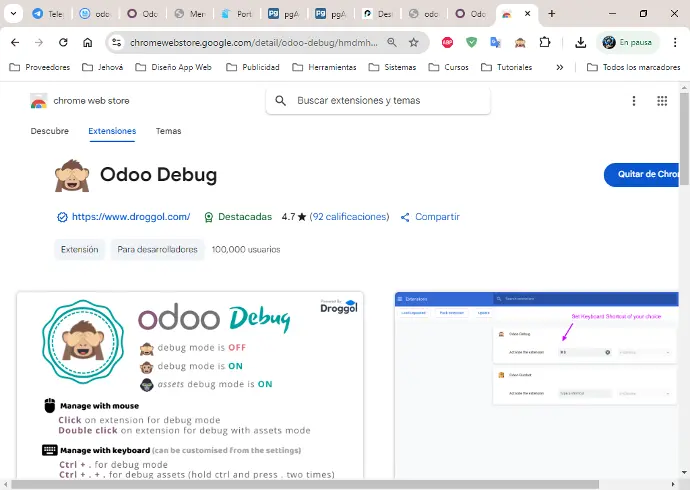The width and height of the screenshot is (690, 490).
Task: Open the Proveedores bookmark folder
Action: (x=40, y=67)
